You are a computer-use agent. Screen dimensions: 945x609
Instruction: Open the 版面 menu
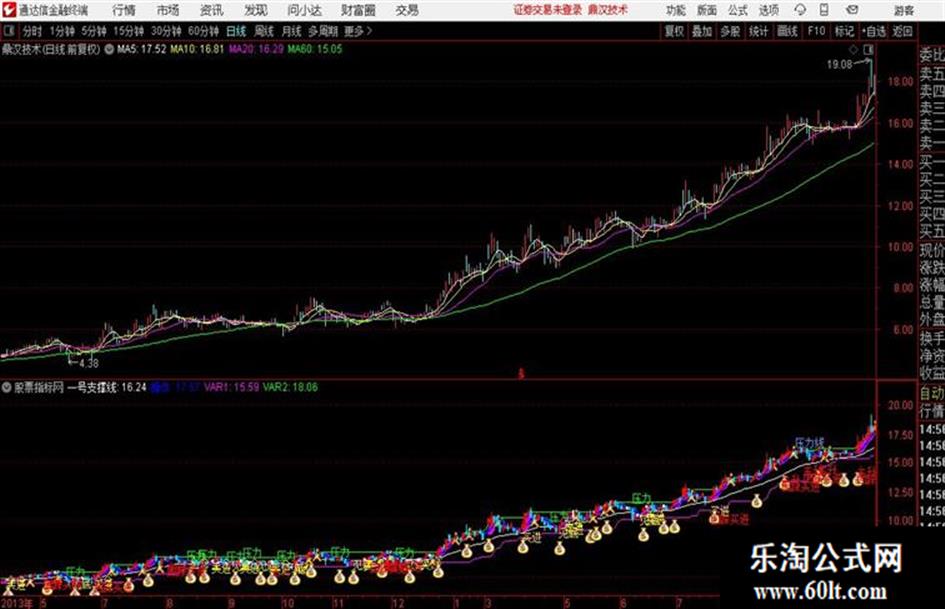(706, 10)
